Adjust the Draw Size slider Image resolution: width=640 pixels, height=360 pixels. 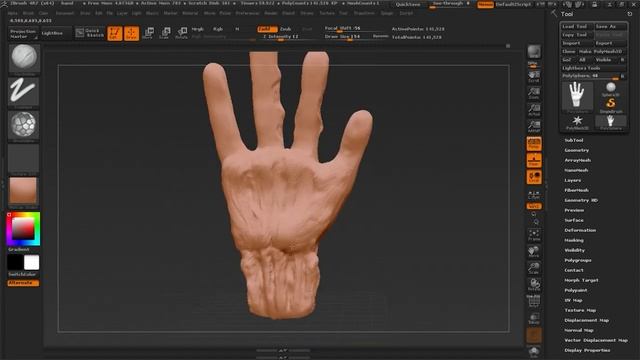pos(347,37)
